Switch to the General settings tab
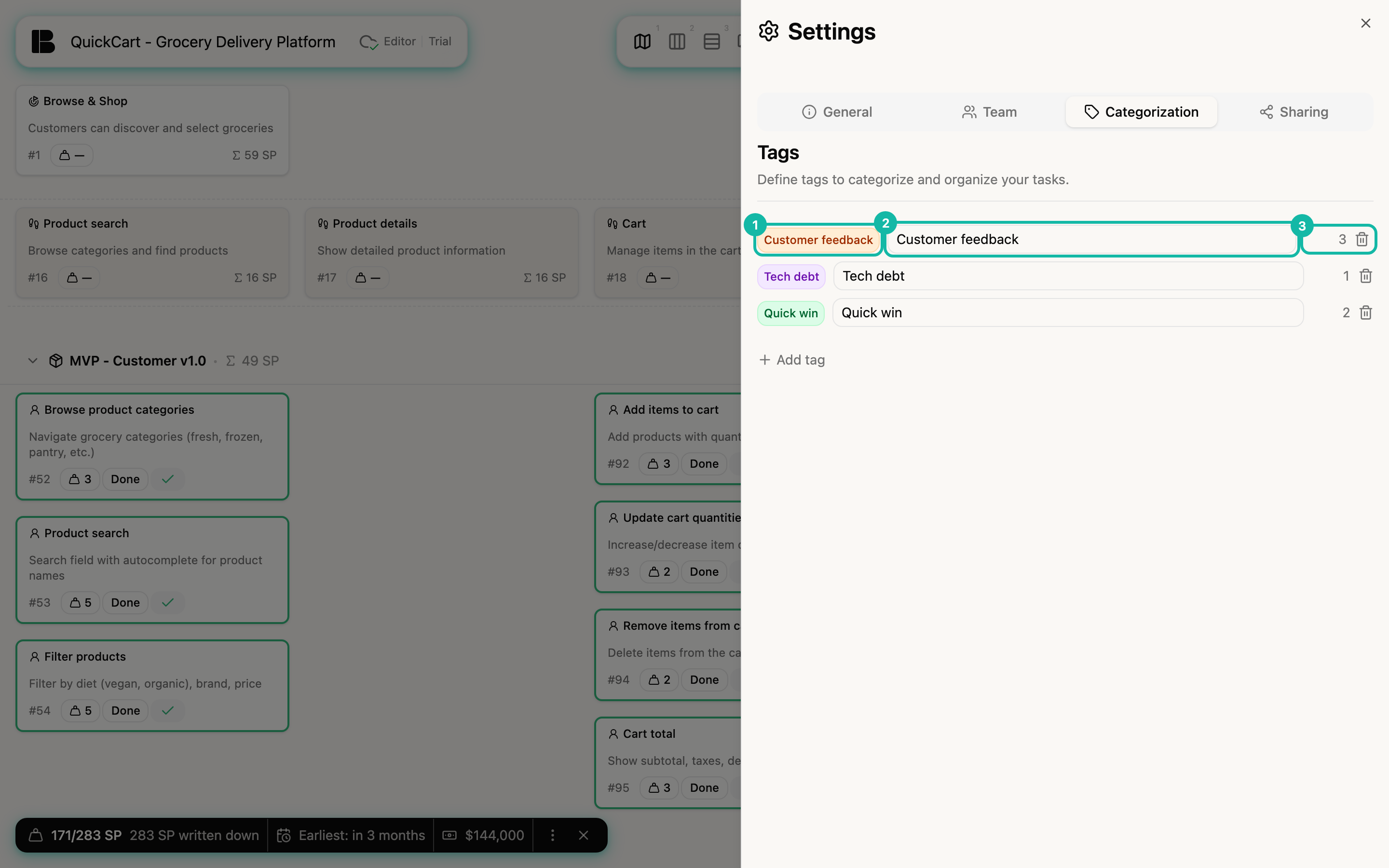The image size is (1389, 868). (x=837, y=112)
